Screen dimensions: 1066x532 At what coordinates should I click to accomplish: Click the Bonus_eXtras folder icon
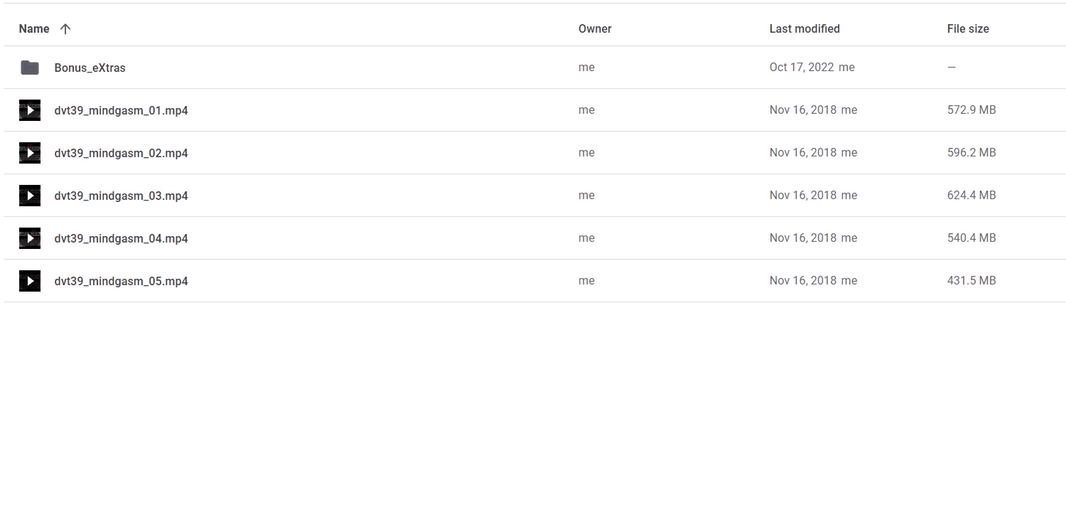30,68
